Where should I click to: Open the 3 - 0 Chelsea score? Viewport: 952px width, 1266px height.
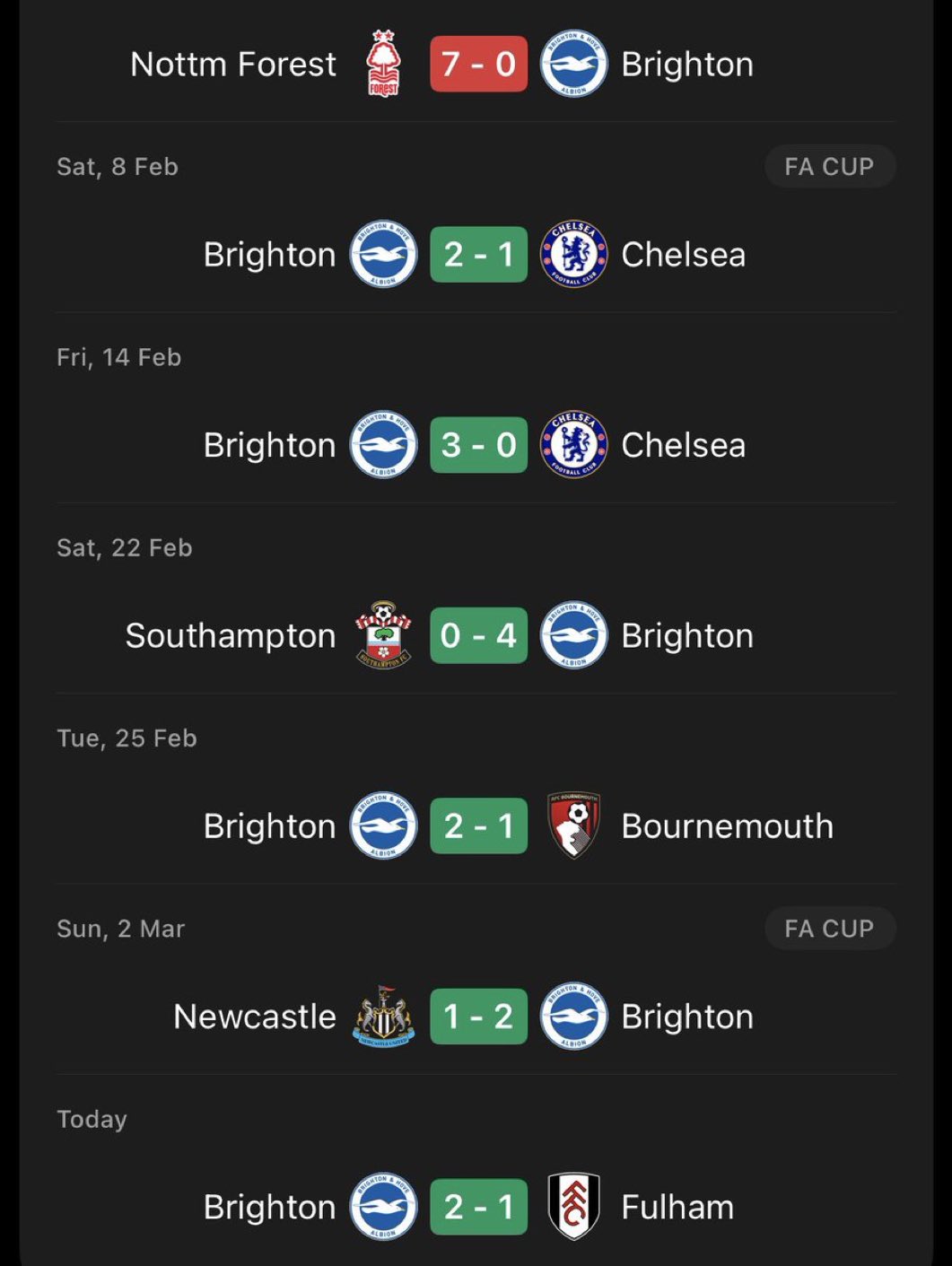(x=478, y=445)
